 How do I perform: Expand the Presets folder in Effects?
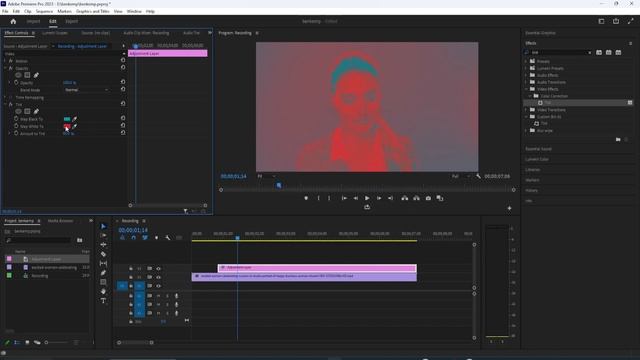526,61
